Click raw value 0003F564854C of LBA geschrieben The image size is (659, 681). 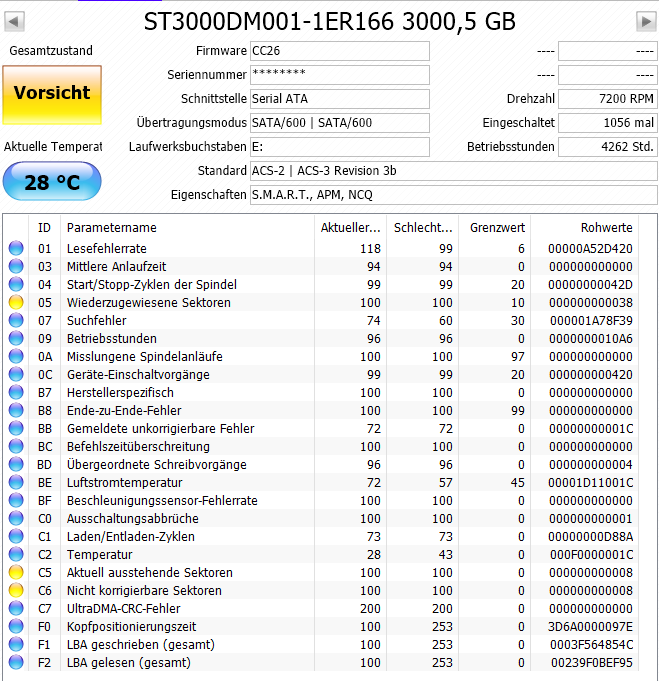click(591, 645)
